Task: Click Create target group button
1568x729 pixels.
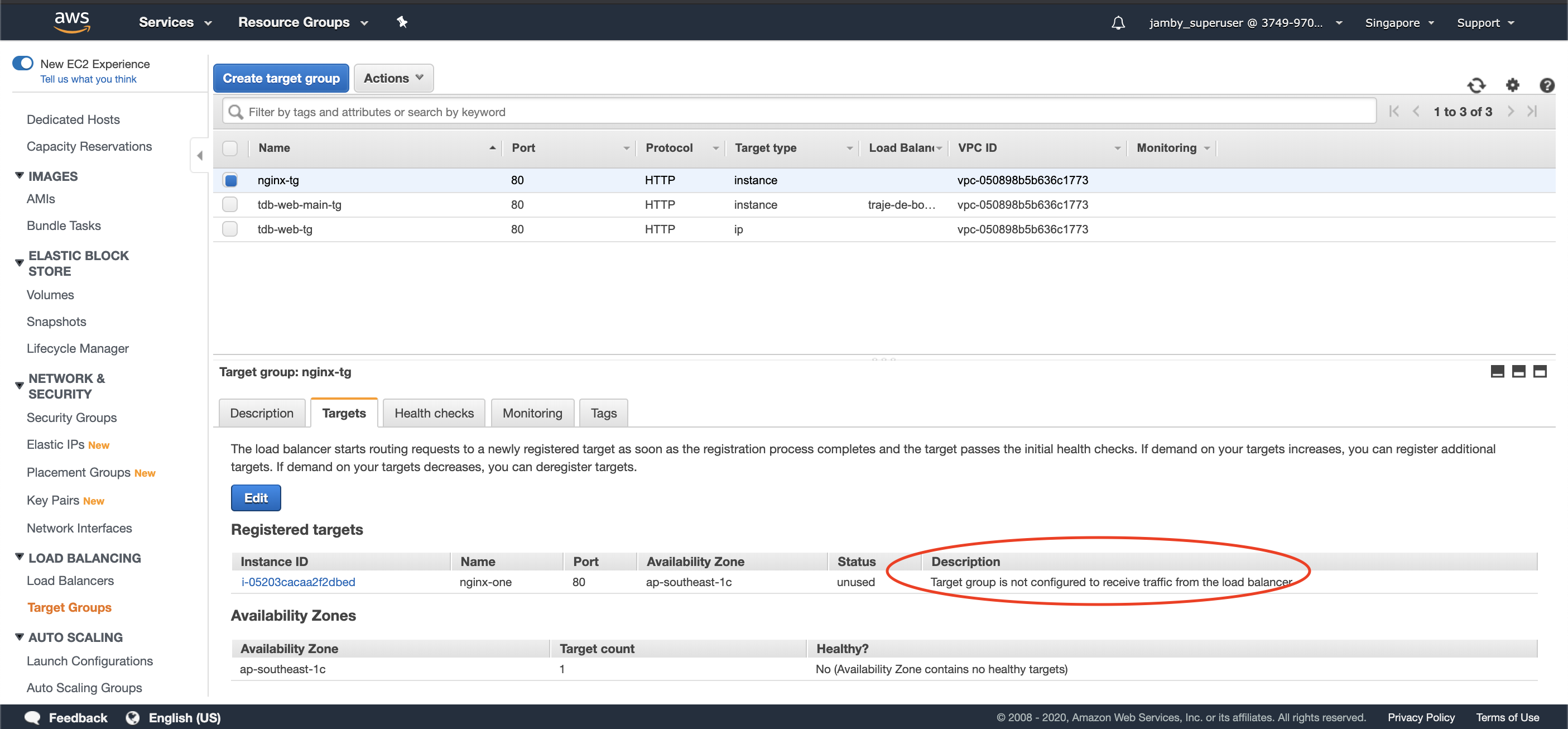Action: tap(281, 78)
